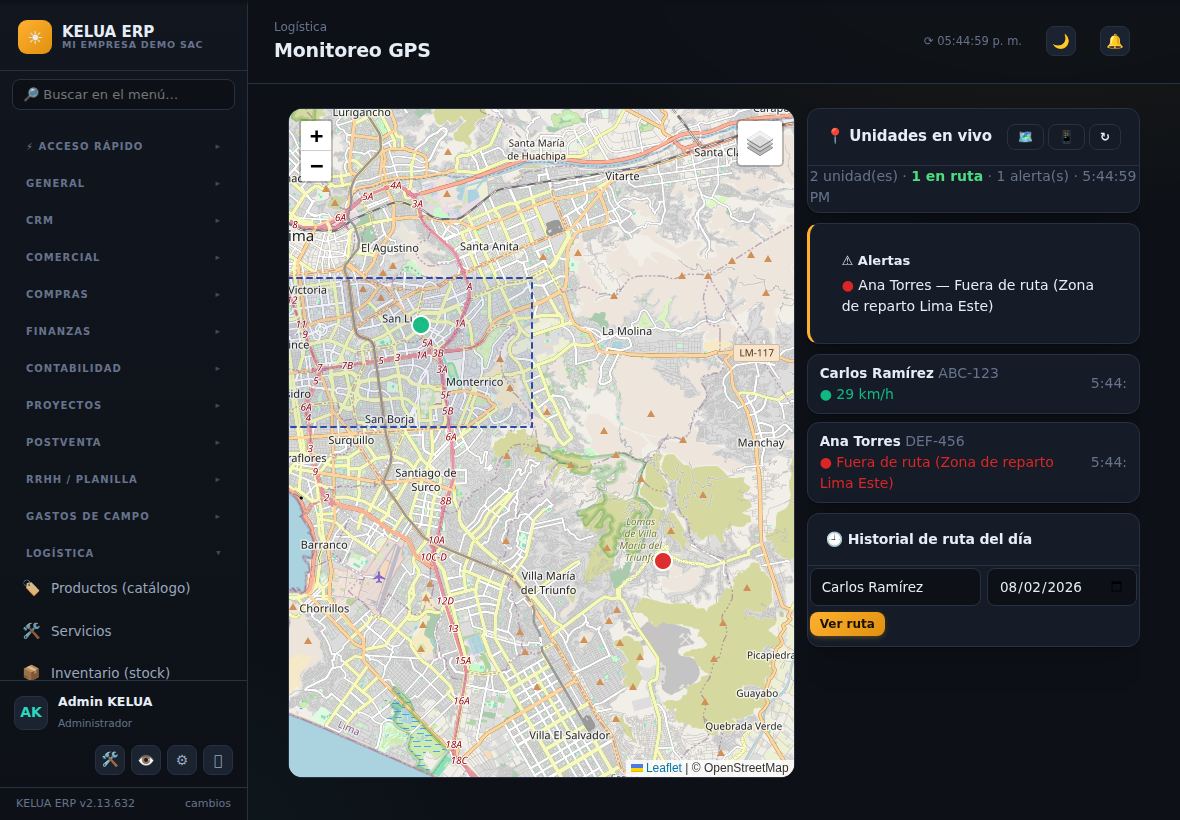Zoom in on the map
The height and width of the screenshot is (820, 1180).
pyautogui.click(x=316, y=136)
